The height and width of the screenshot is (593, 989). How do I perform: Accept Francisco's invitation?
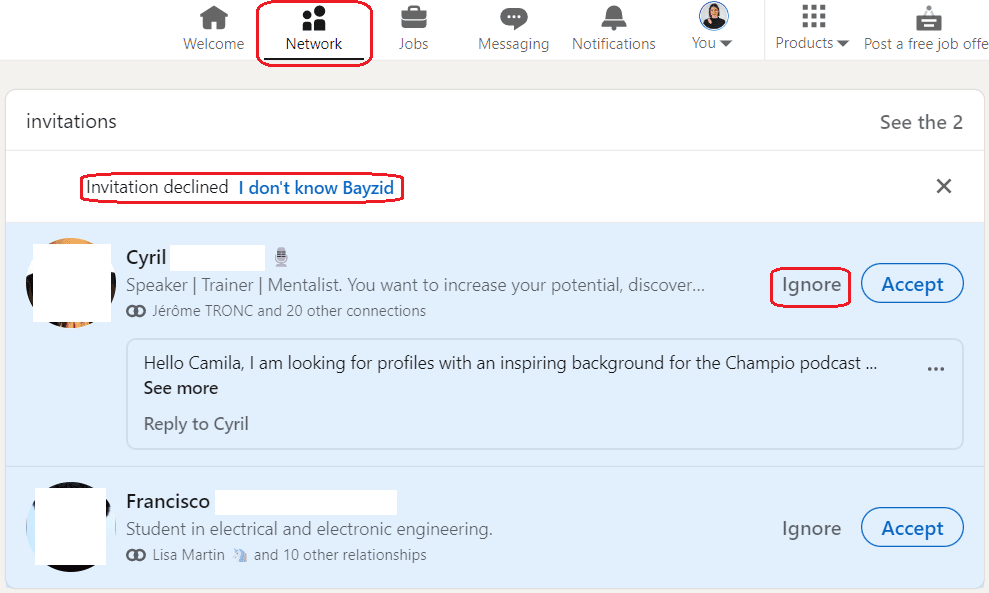[912, 528]
